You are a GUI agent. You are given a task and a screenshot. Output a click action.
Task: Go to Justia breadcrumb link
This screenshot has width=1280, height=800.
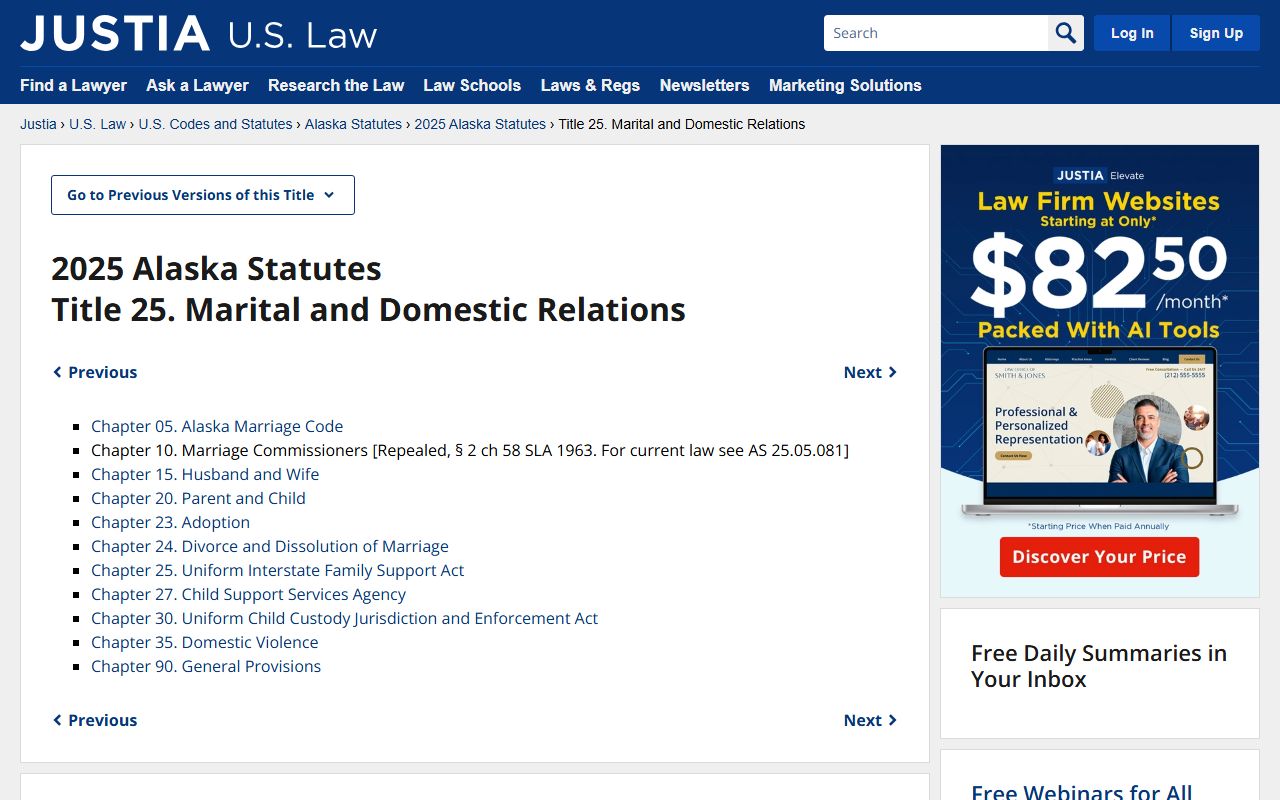pos(38,124)
